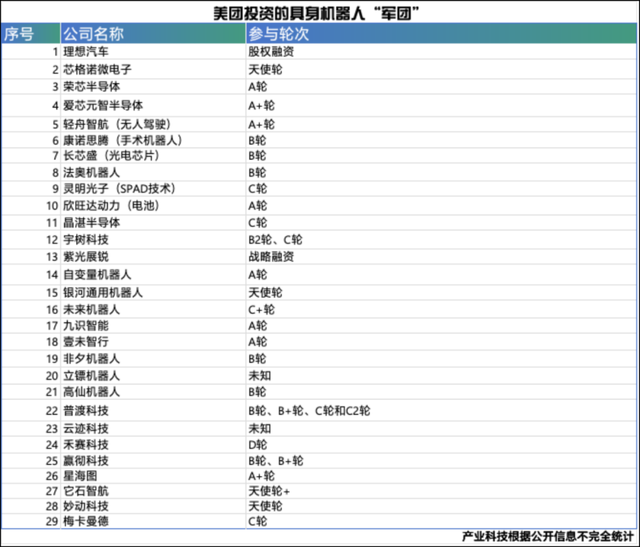Click 轻舟智航（无人驾驶）cell
Image resolution: width=640 pixels, height=547 pixels.
153,124
